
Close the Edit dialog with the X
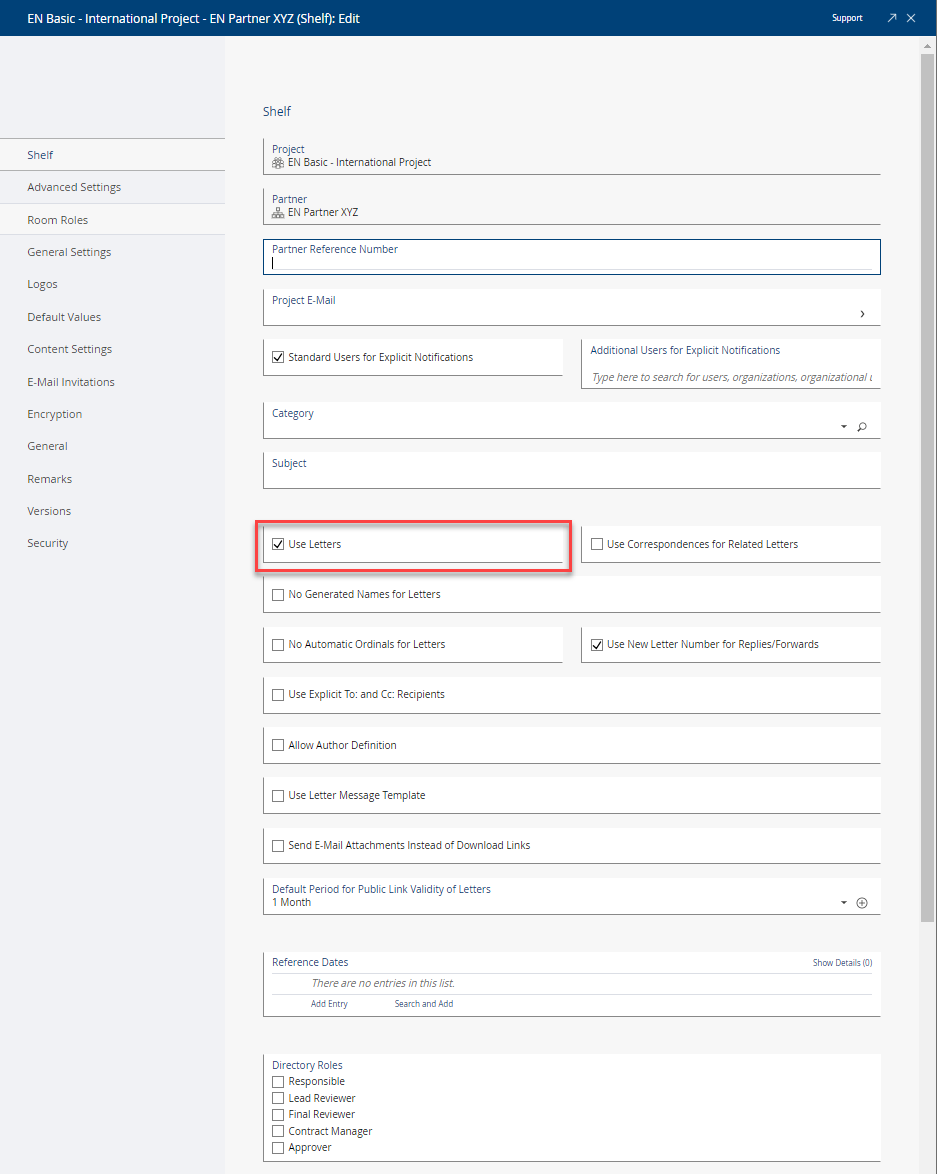coord(911,18)
